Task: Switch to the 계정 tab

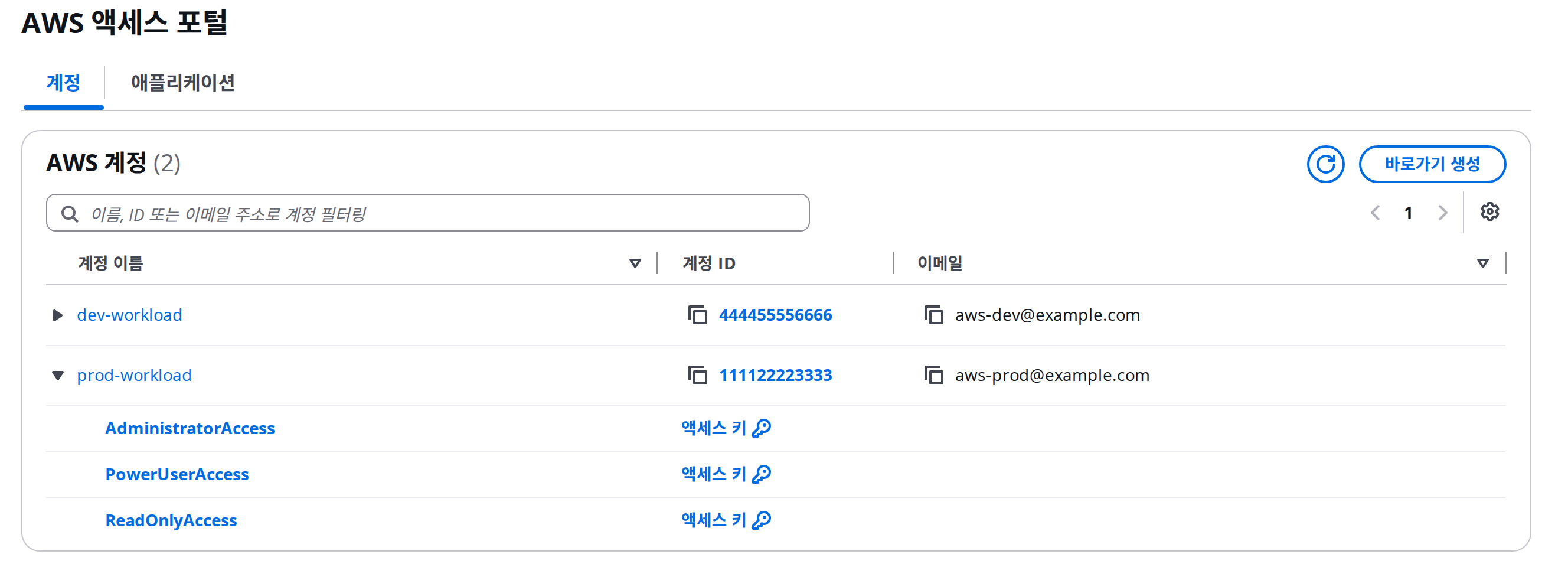Action: point(63,82)
